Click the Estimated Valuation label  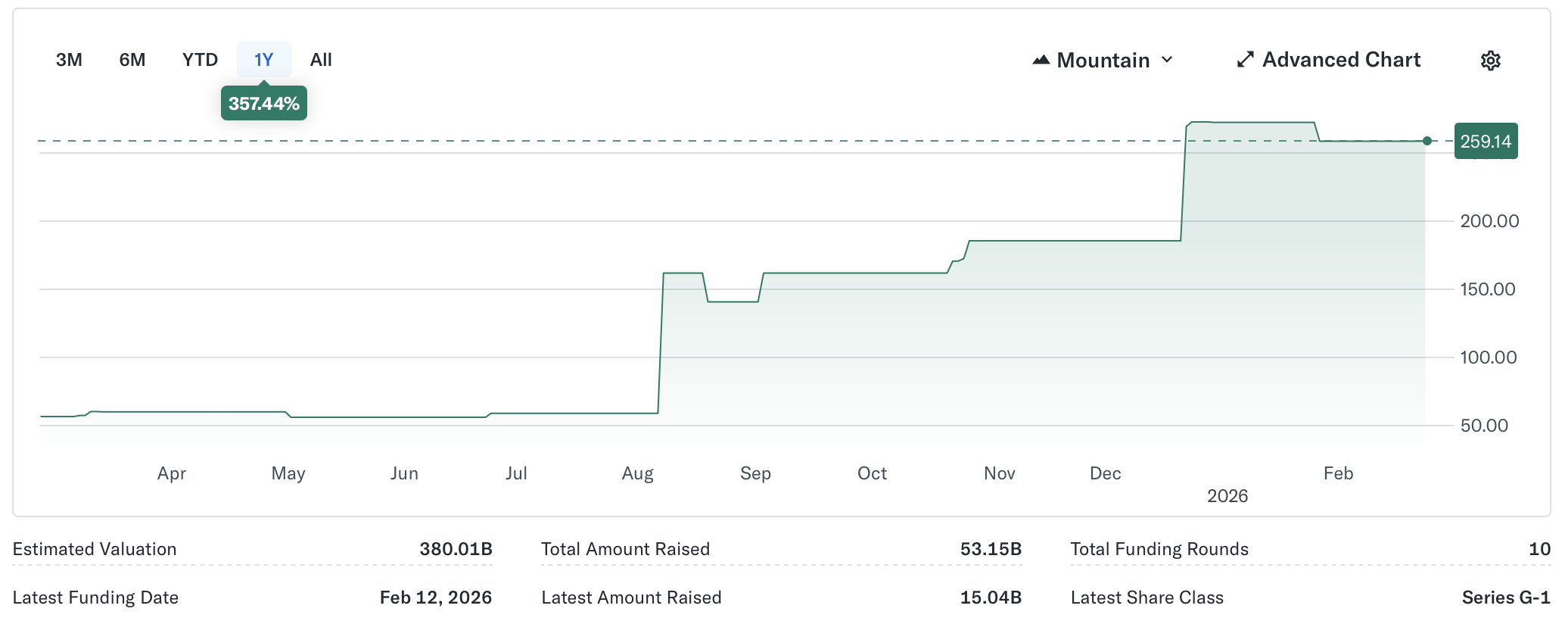[x=95, y=549]
